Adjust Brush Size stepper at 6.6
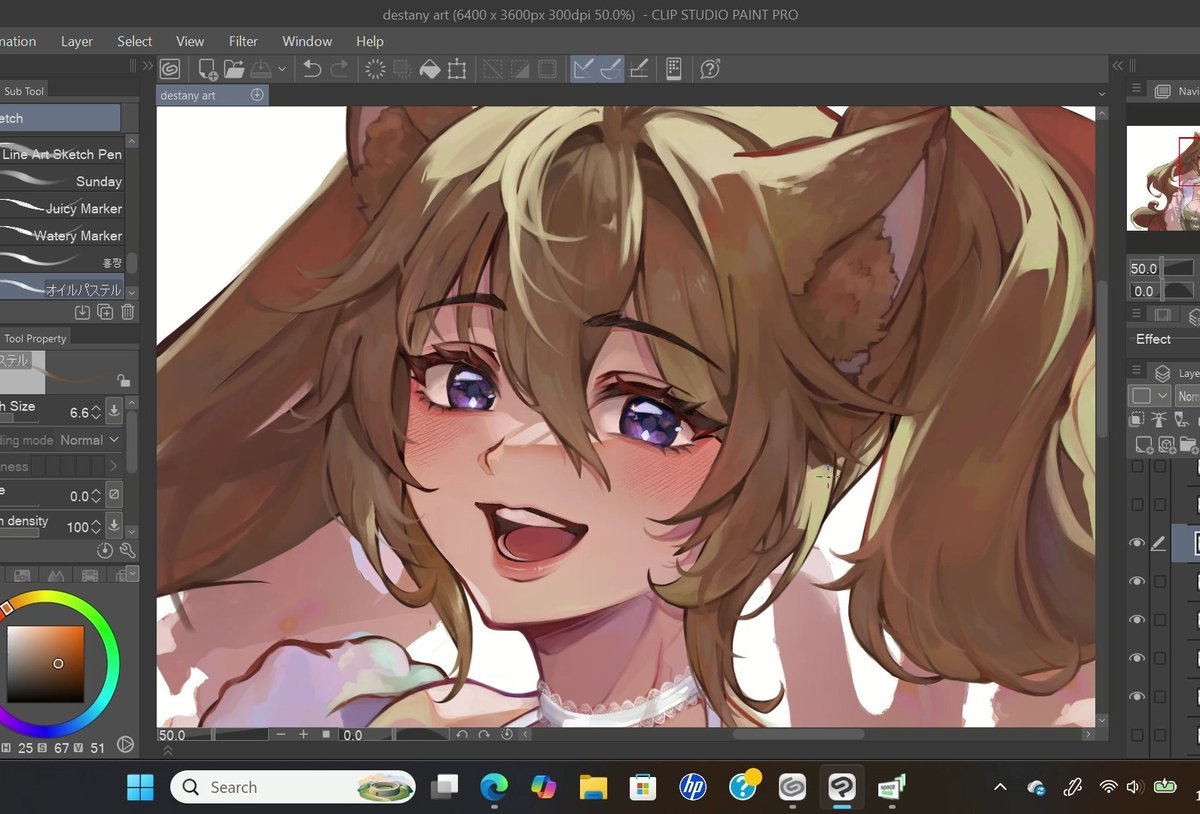1200x814 pixels. 96,412
